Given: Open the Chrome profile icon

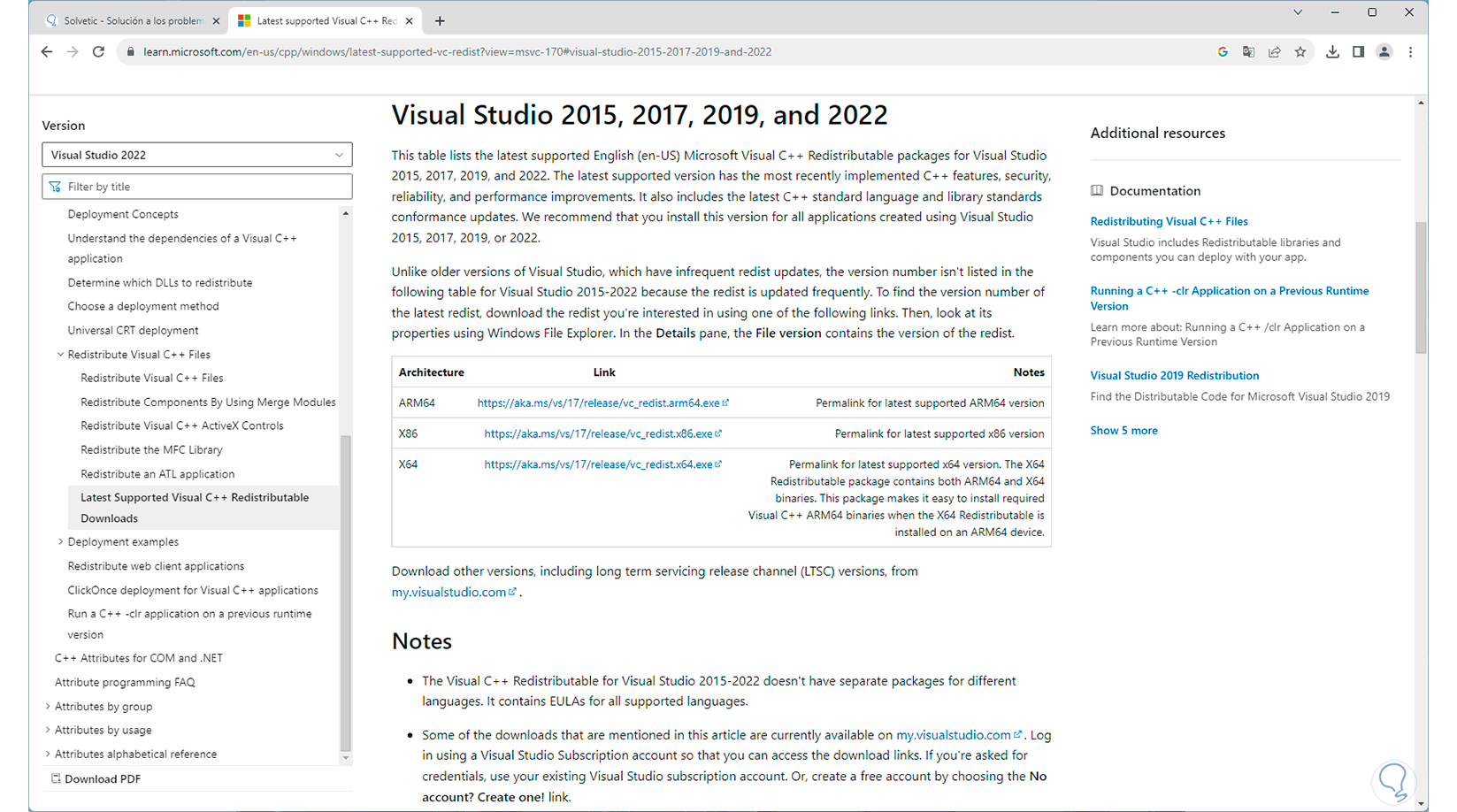Looking at the screenshot, I should point(1384,52).
